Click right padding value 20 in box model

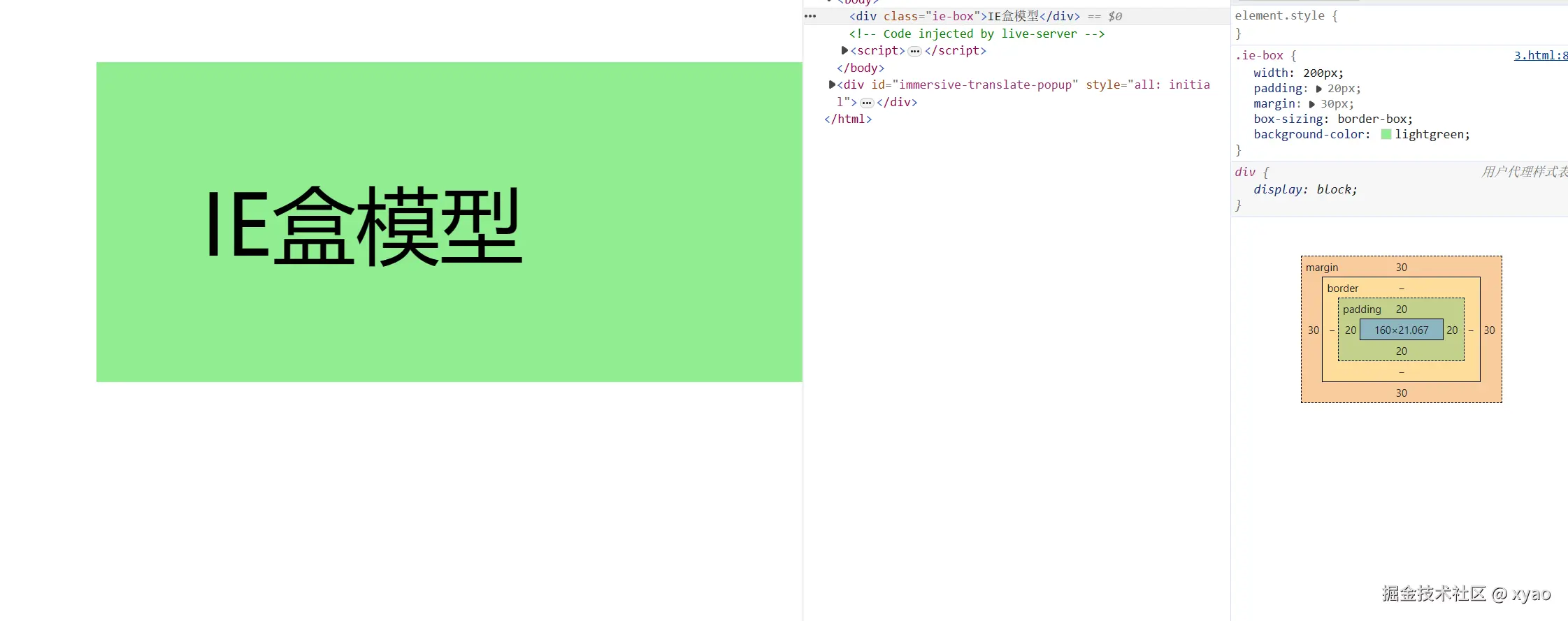point(1452,330)
